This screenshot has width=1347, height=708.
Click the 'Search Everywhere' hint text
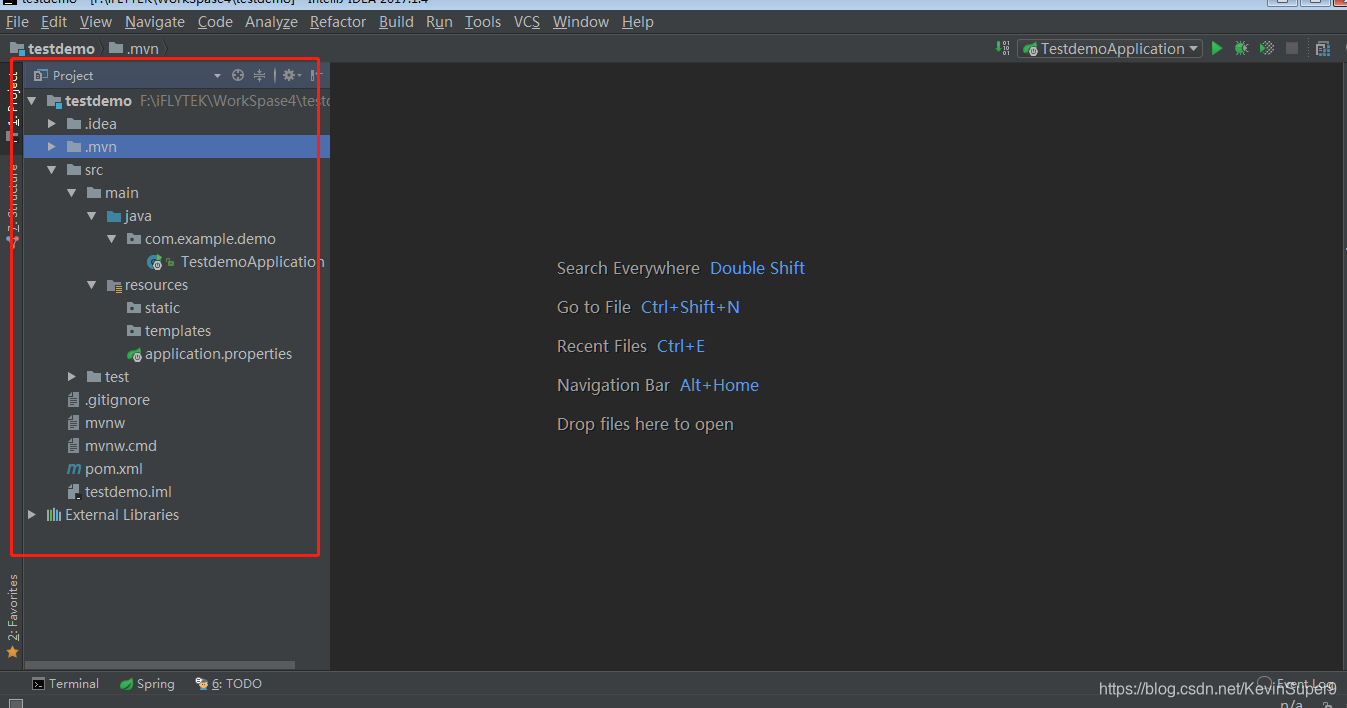pos(628,268)
